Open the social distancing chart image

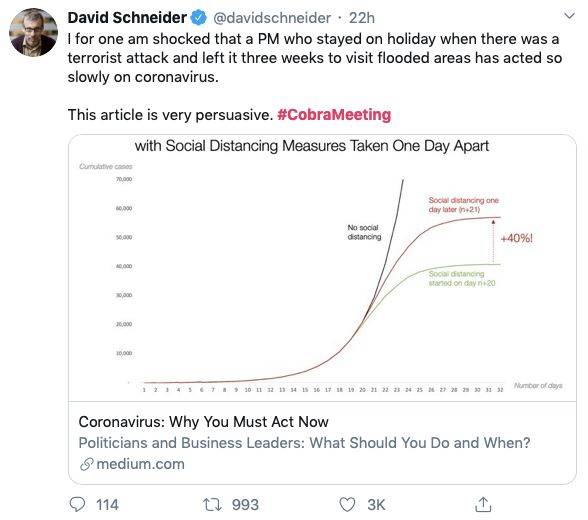click(x=322, y=268)
